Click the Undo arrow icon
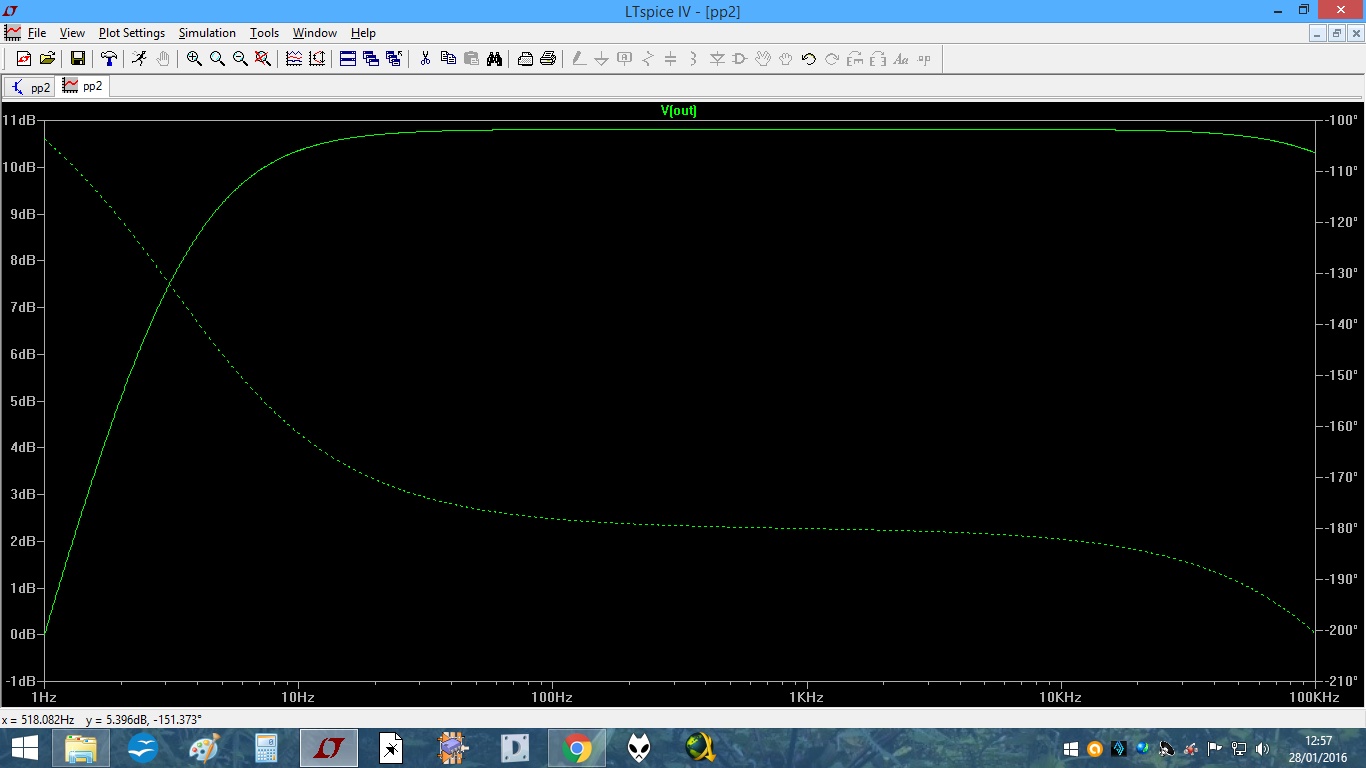1366x768 pixels. coord(809,59)
